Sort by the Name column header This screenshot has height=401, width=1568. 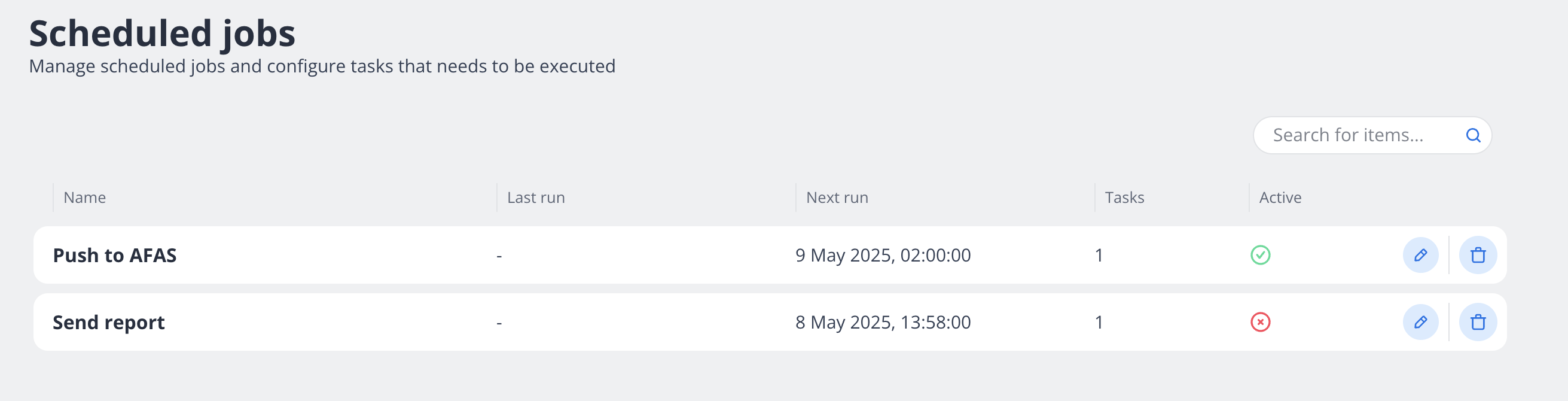[84, 198]
